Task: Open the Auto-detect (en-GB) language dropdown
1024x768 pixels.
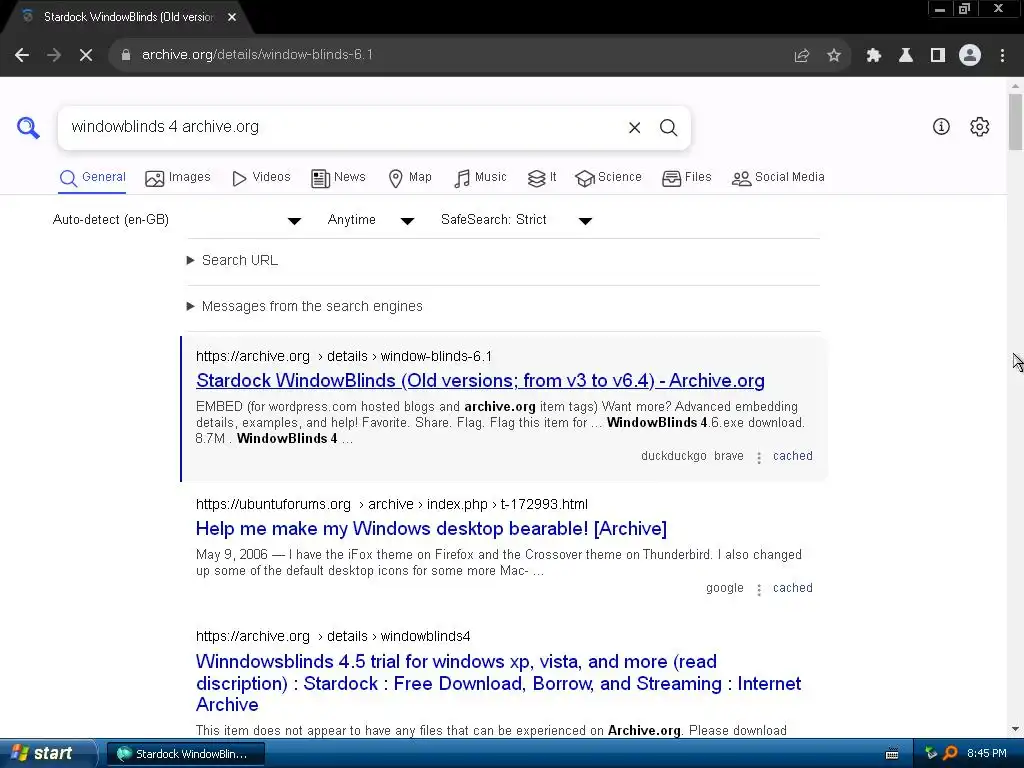Action: [176, 220]
